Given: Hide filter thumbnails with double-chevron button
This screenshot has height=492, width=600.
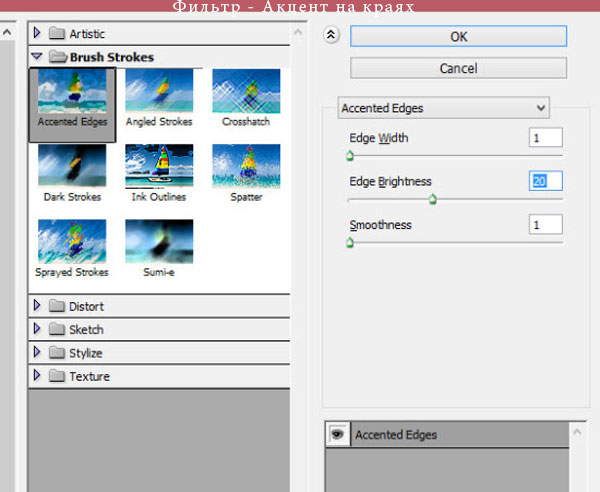Looking at the screenshot, I should pyautogui.click(x=331, y=35).
